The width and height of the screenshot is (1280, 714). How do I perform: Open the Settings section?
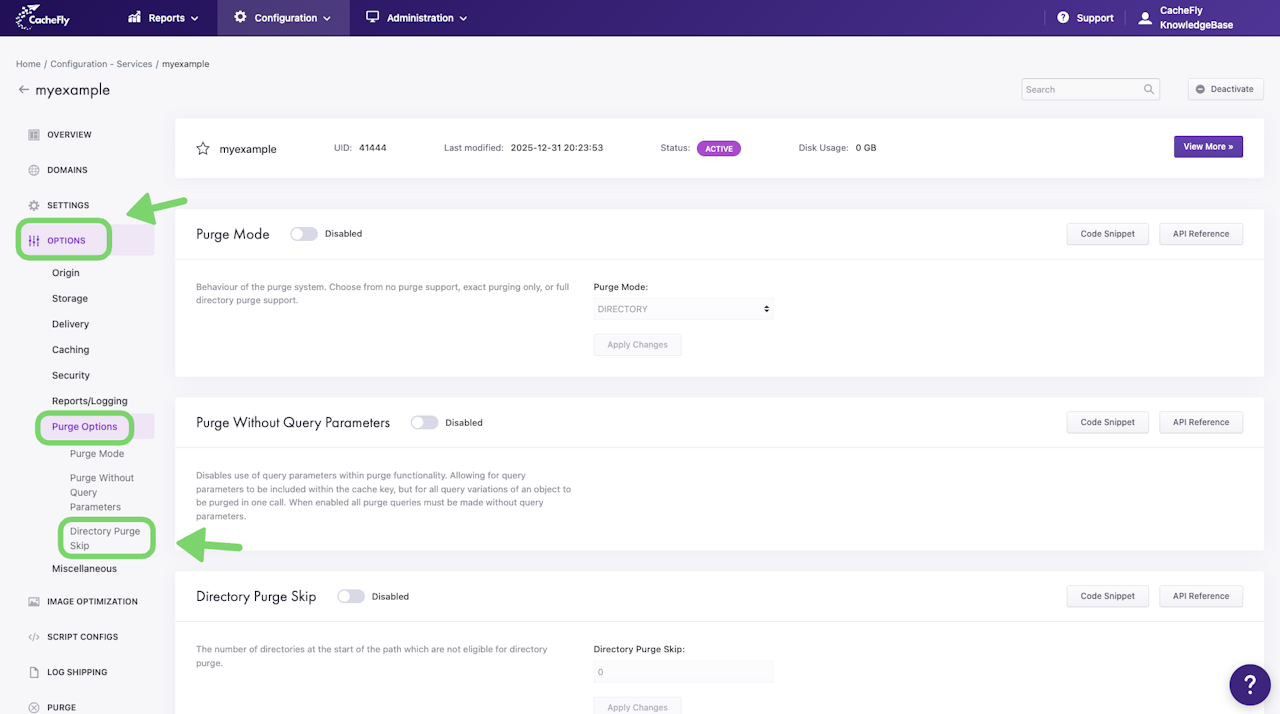68,205
